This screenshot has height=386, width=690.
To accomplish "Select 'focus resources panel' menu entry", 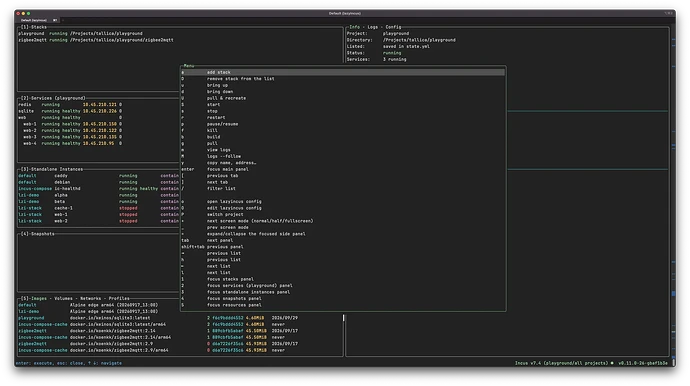I will (x=343, y=305).
